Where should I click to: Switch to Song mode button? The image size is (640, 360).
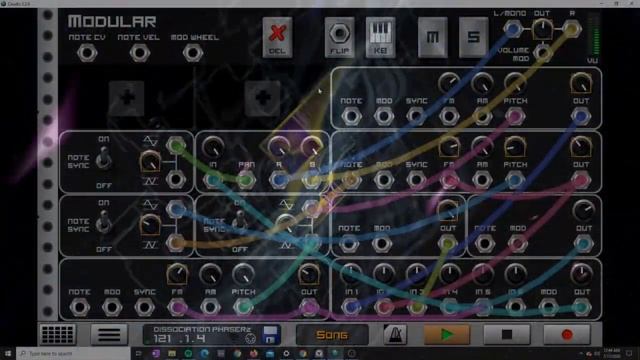click(332, 335)
